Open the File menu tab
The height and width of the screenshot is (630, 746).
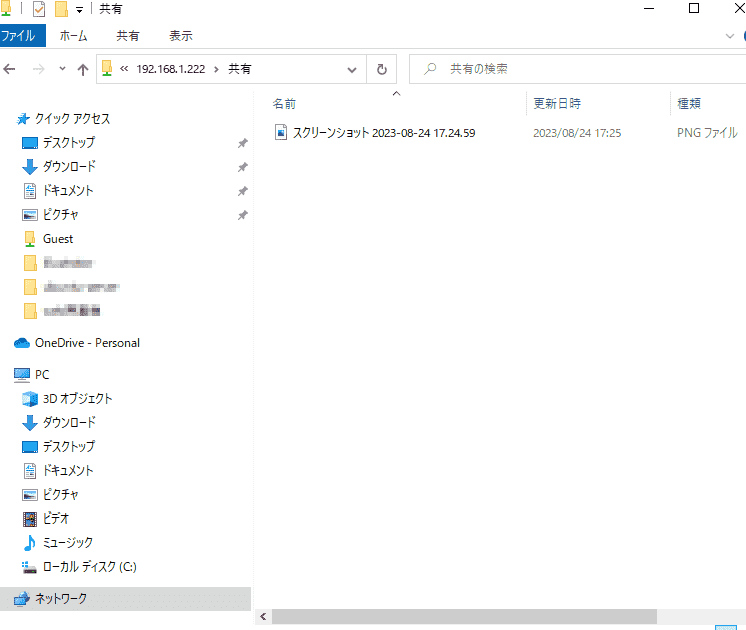(19, 36)
